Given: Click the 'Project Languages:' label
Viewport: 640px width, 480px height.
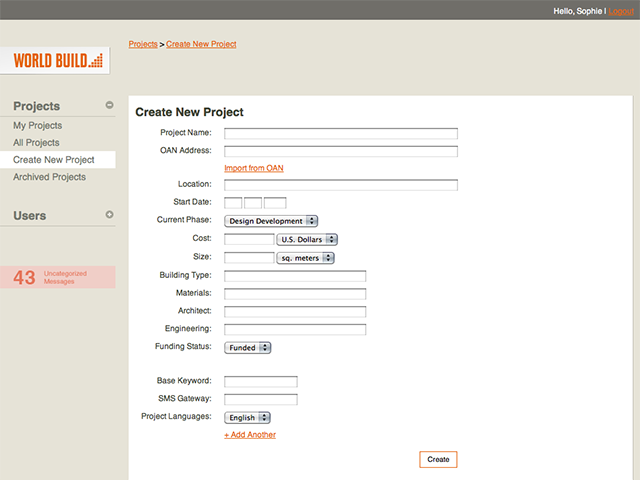Looking at the screenshot, I should click(176, 416).
